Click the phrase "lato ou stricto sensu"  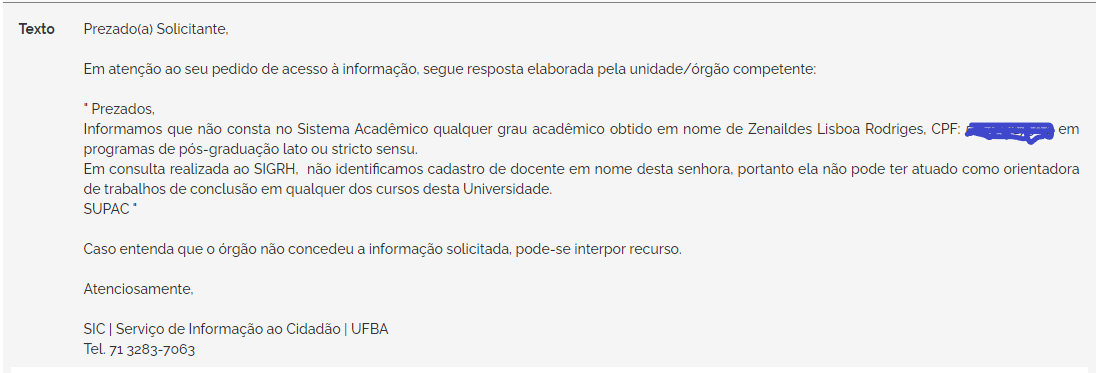[x=355, y=150]
